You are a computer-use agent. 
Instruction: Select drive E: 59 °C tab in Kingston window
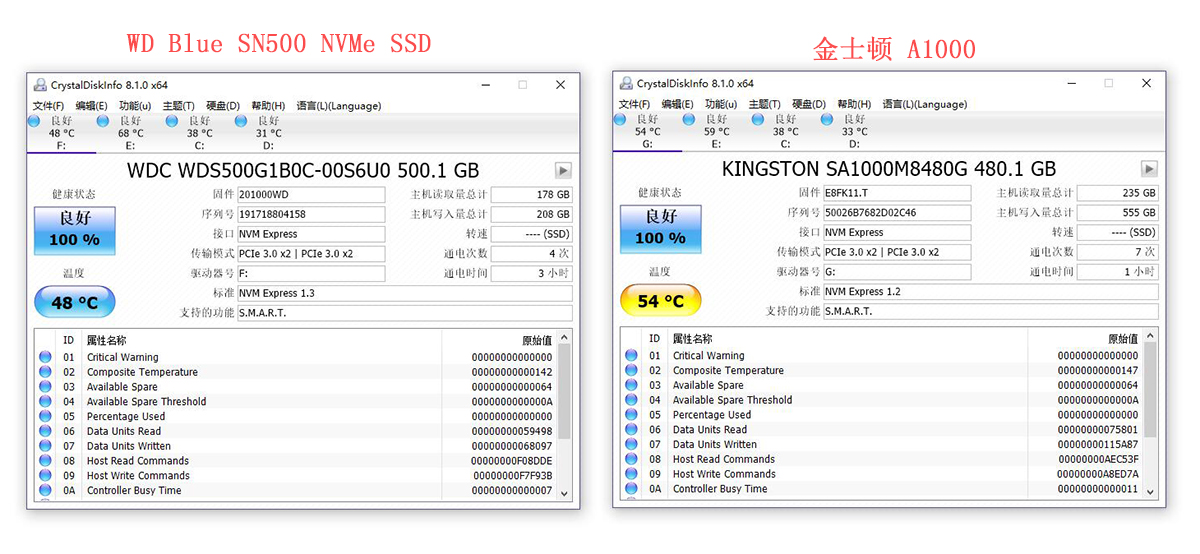pyautogui.click(x=716, y=131)
